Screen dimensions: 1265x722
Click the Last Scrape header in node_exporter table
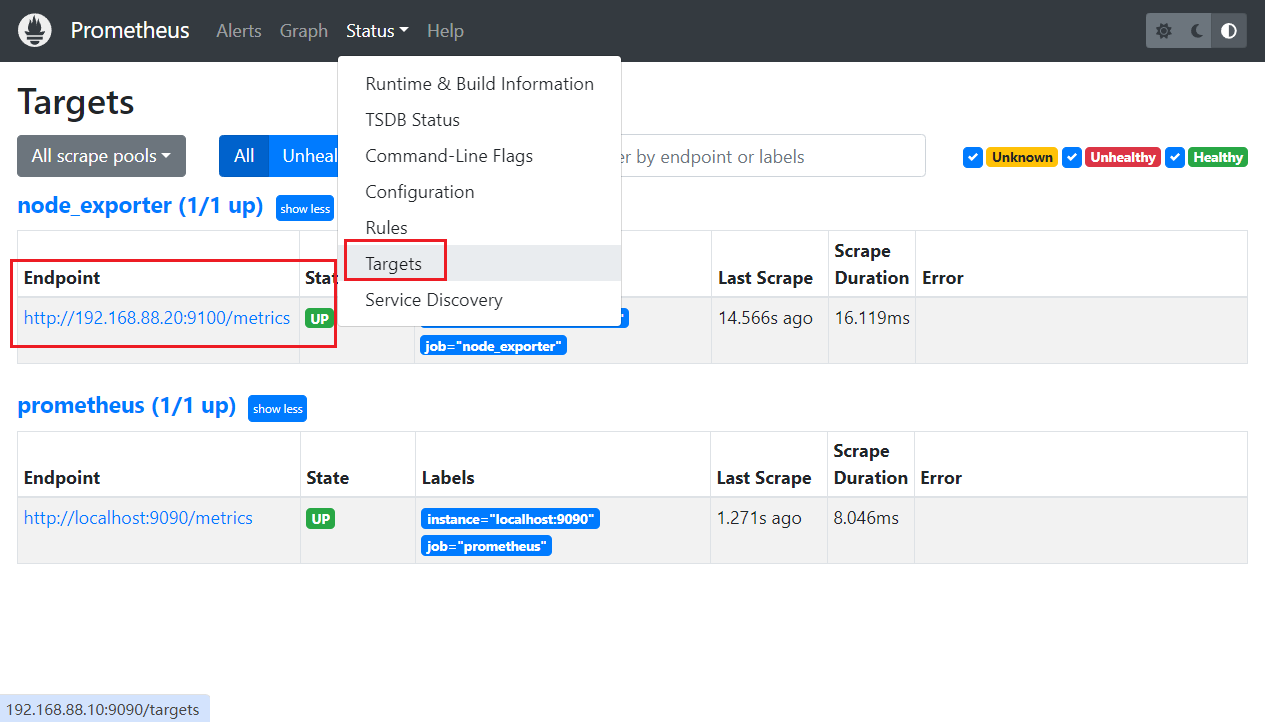pos(765,278)
